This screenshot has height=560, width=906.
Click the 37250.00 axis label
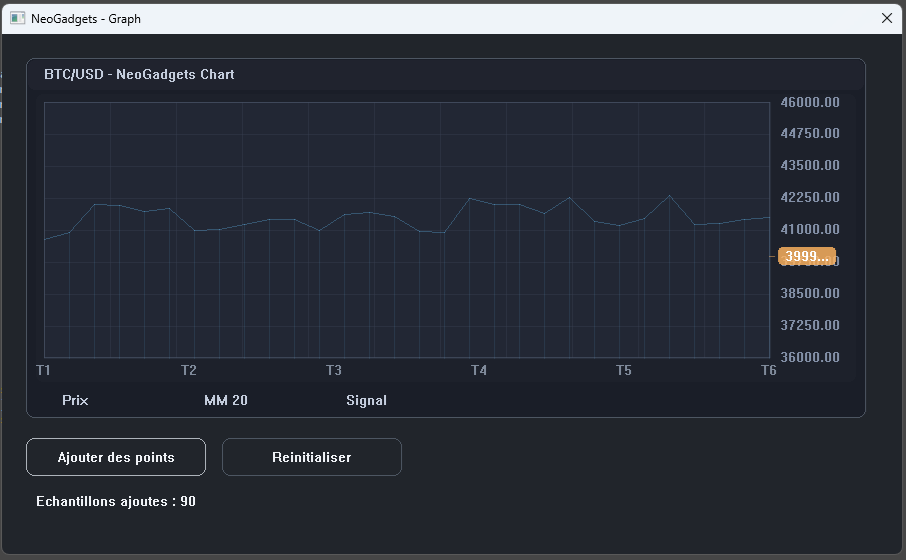[x=810, y=325]
